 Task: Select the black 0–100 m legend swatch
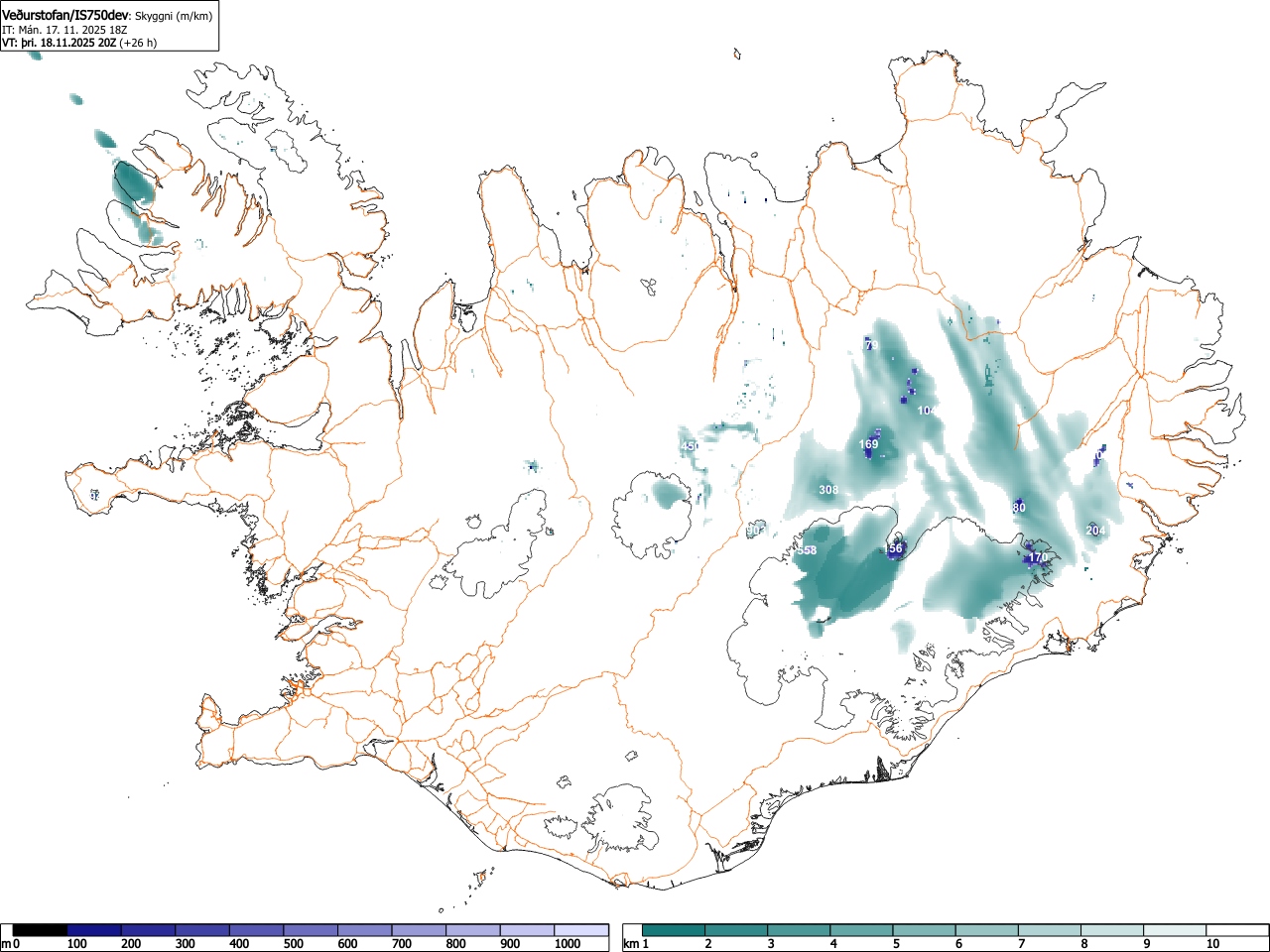[41, 930]
